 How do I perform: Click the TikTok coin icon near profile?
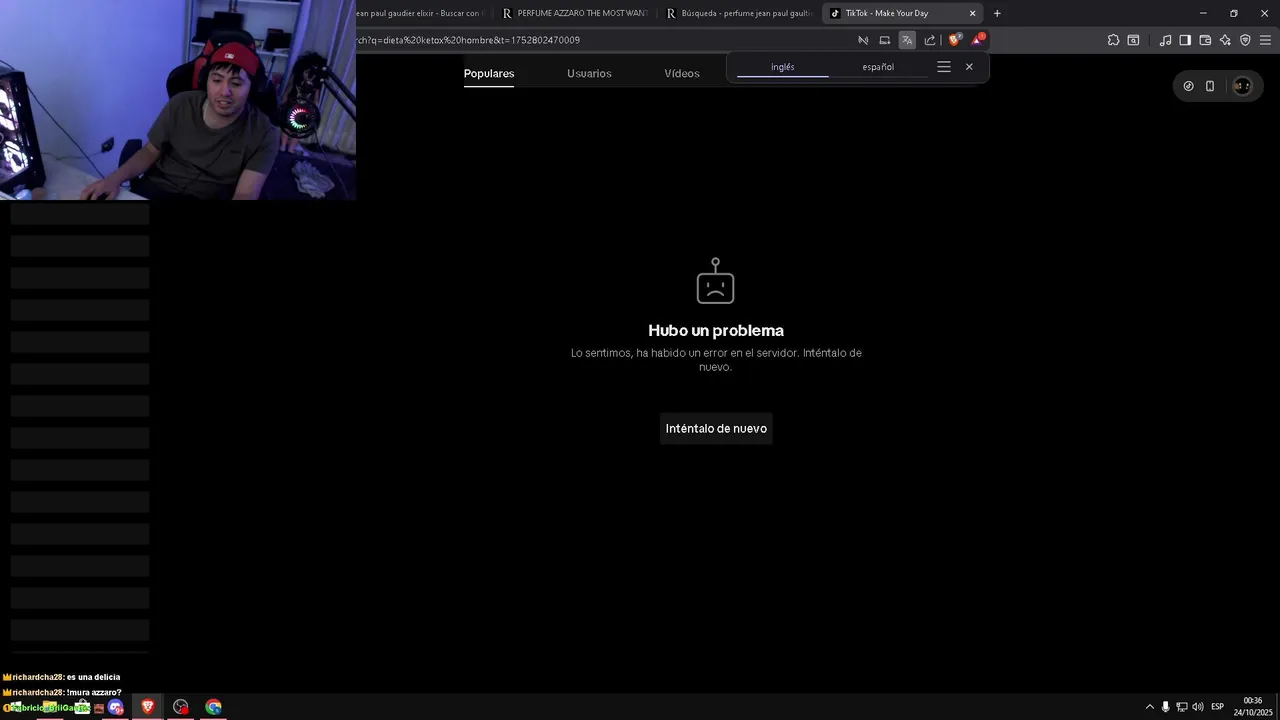pos(1188,86)
